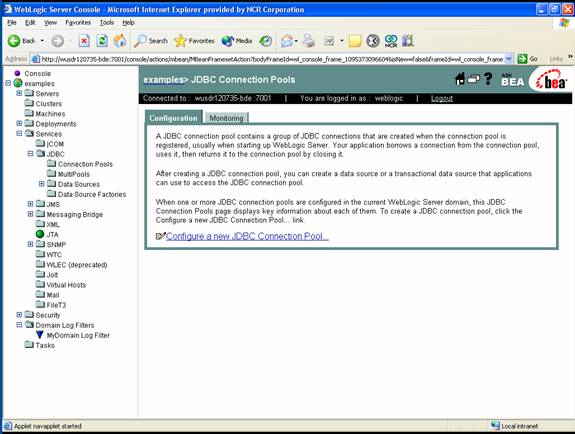This screenshot has height=434, width=575.
Task: Open the address bar dropdown arrow
Action: (x=509, y=59)
